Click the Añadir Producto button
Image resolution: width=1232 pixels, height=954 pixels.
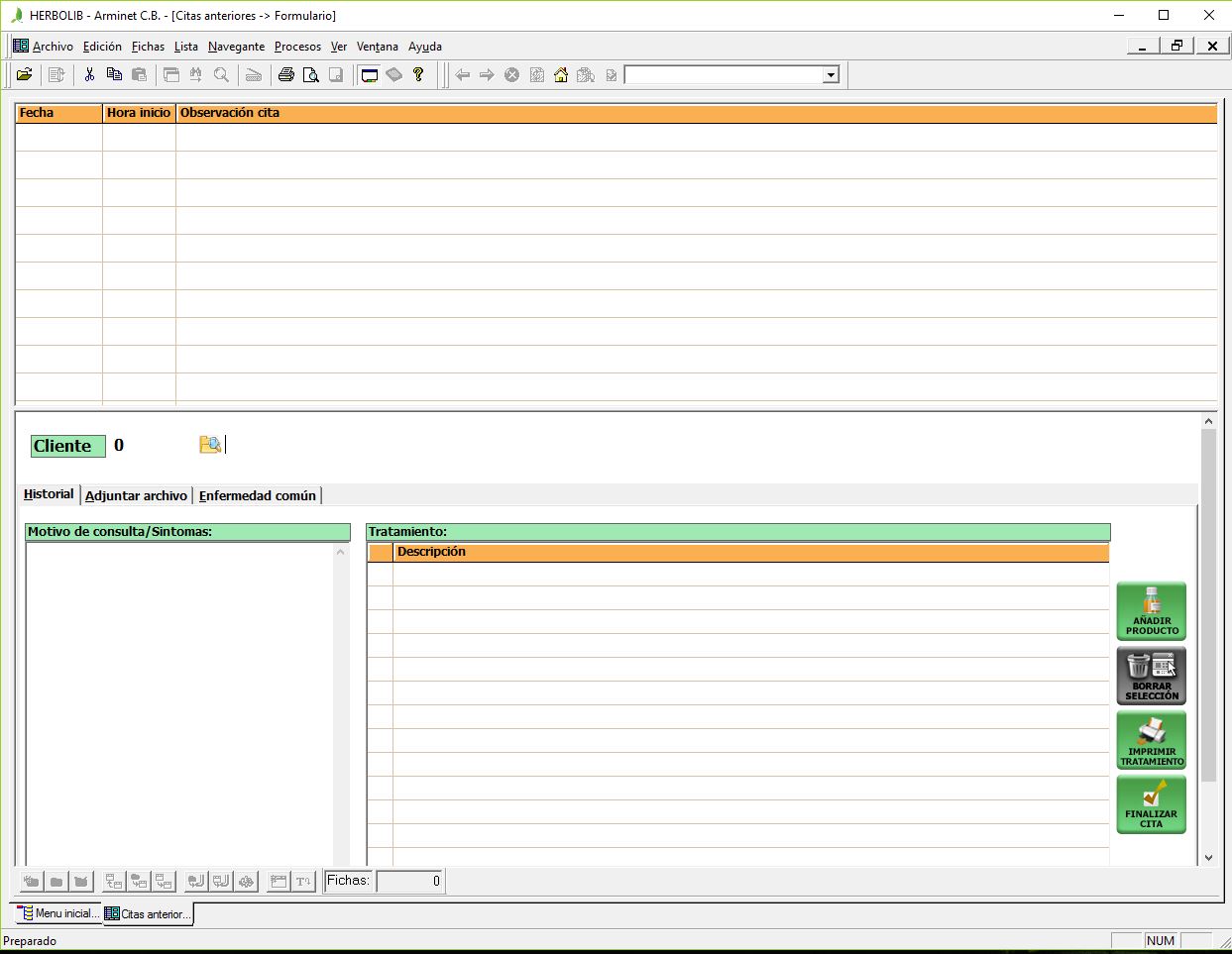click(1152, 610)
